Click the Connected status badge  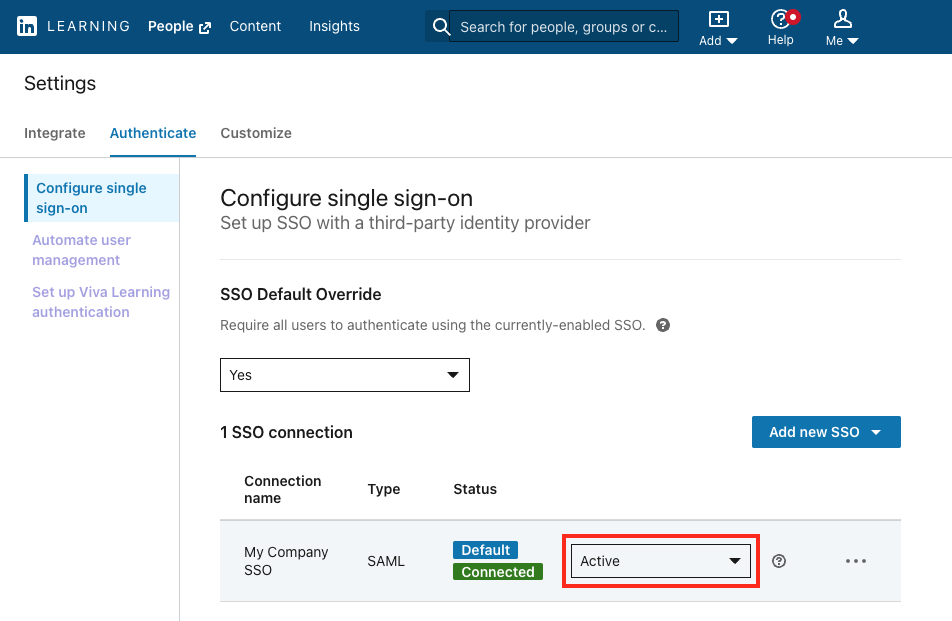click(498, 572)
